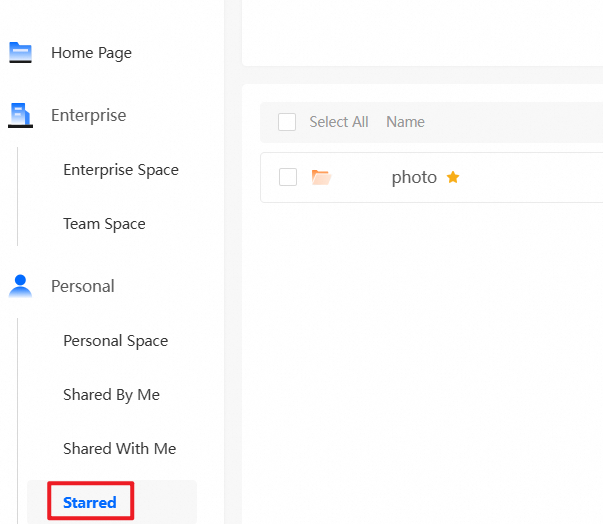Go to Team Space

point(104,224)
